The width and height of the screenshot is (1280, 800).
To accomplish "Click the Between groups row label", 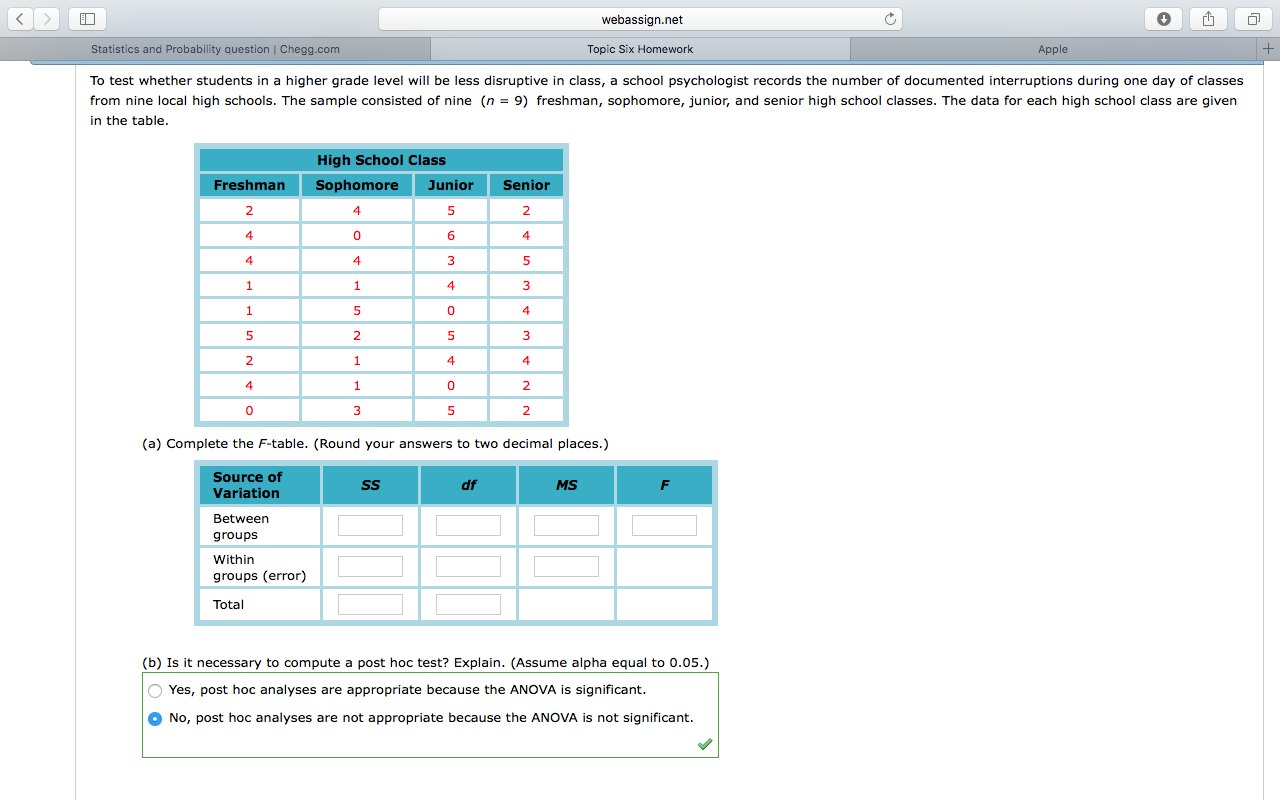I will pyautogui.click(x=241, y=526).
